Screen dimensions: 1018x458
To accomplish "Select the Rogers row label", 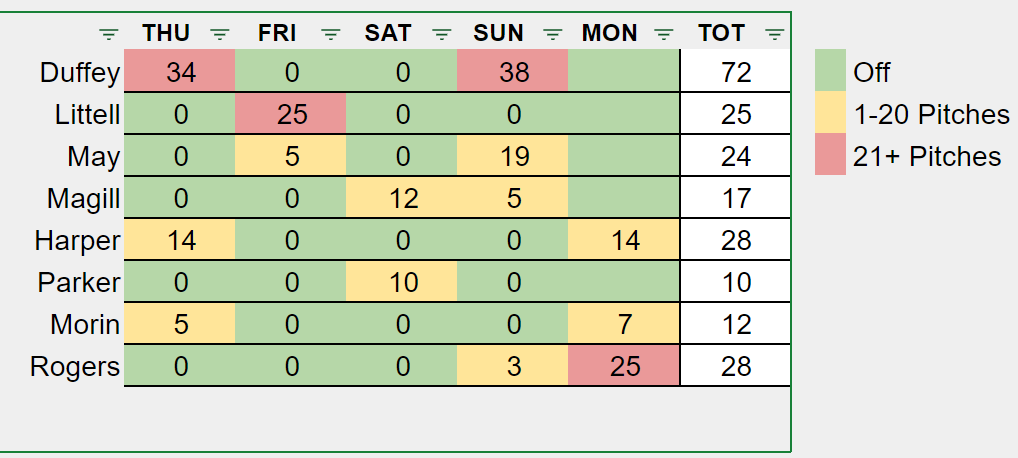I will (x=76, y=366).
